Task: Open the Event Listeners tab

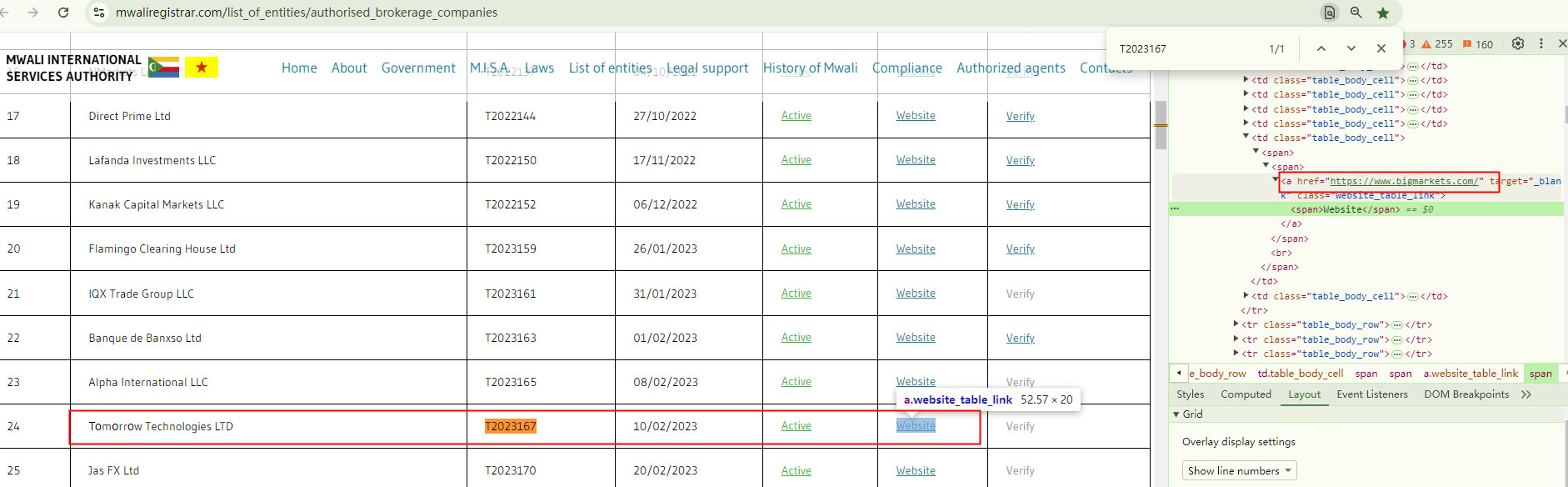Action: click(1372, 394)
